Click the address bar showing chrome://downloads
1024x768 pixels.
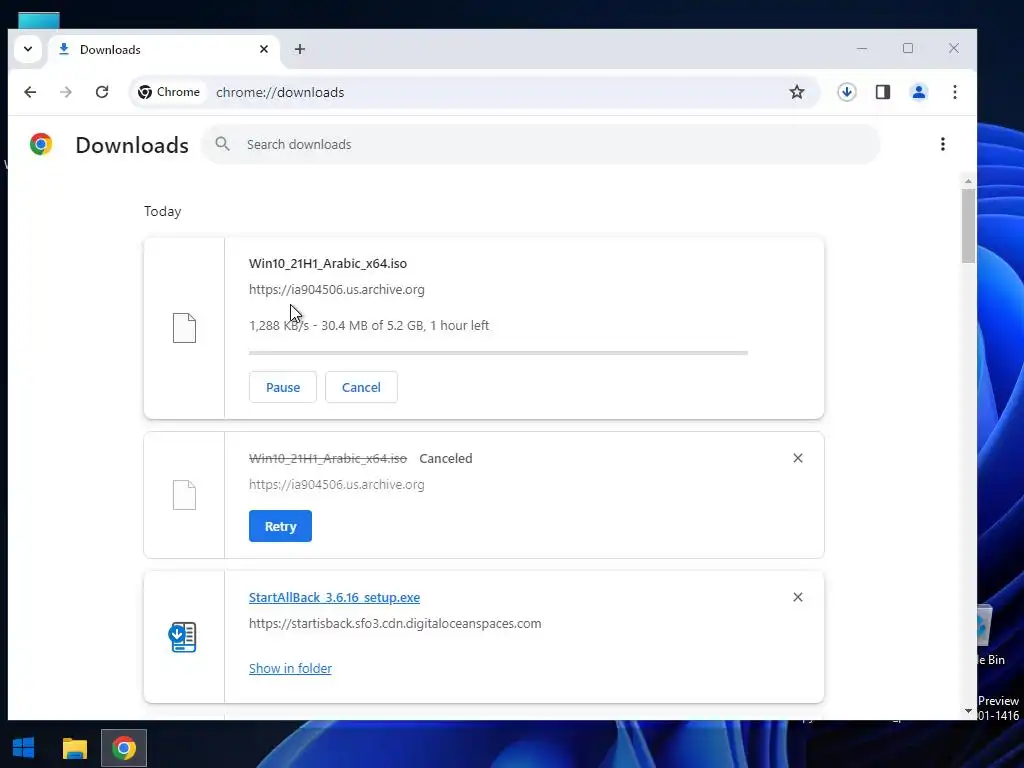click(x=475, y=92)
